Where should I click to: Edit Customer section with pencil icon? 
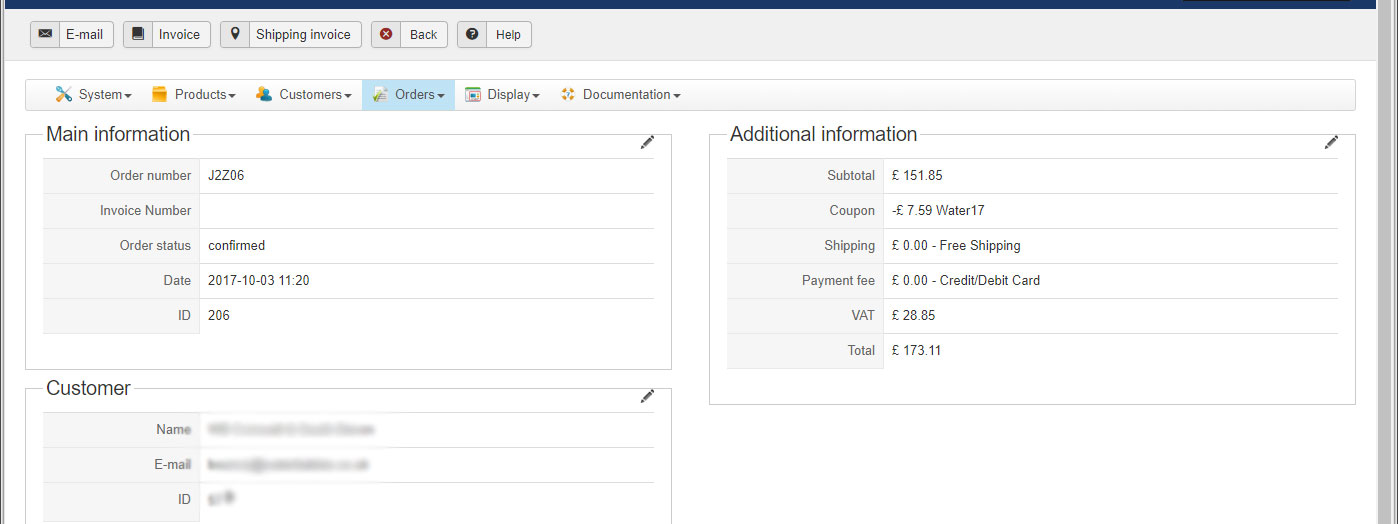click(647, 397)
